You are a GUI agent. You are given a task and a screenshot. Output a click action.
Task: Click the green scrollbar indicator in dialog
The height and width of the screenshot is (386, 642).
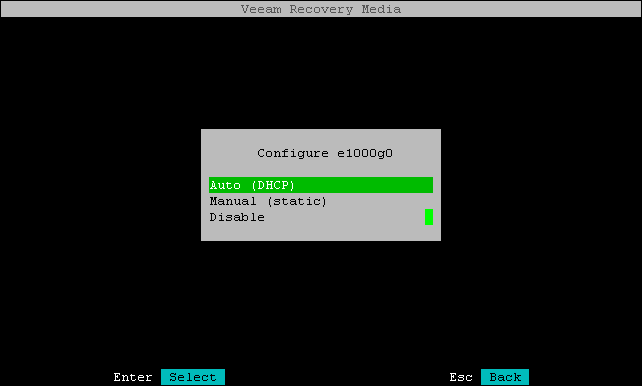pyautogui.click(x=429, y=217)
